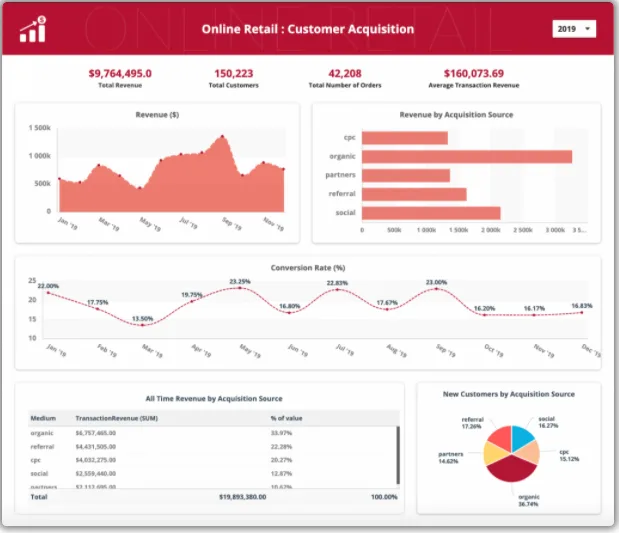Screen dimensions: 619x533
Task: Click the $6,757,465.00 revenue cell
Action: 96,433
